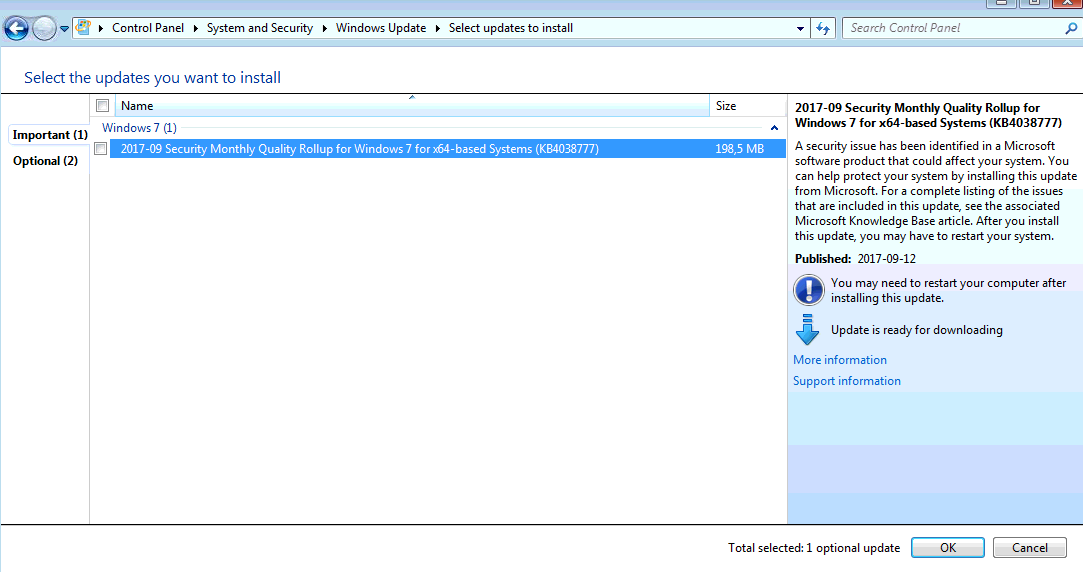Expand arrow after System and Security breadcrumb
This screenshot has width=1083, height=572.
pos(325,28)
